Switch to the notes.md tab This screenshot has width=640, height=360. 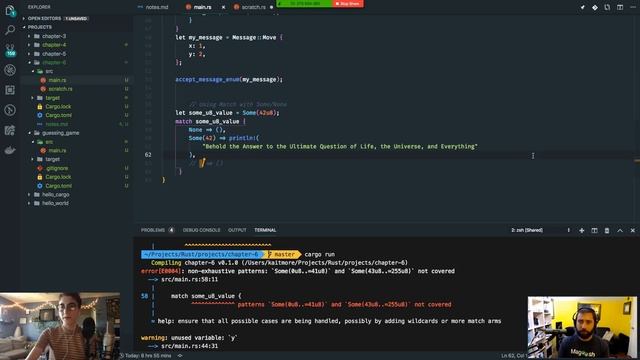coord(157,7)
